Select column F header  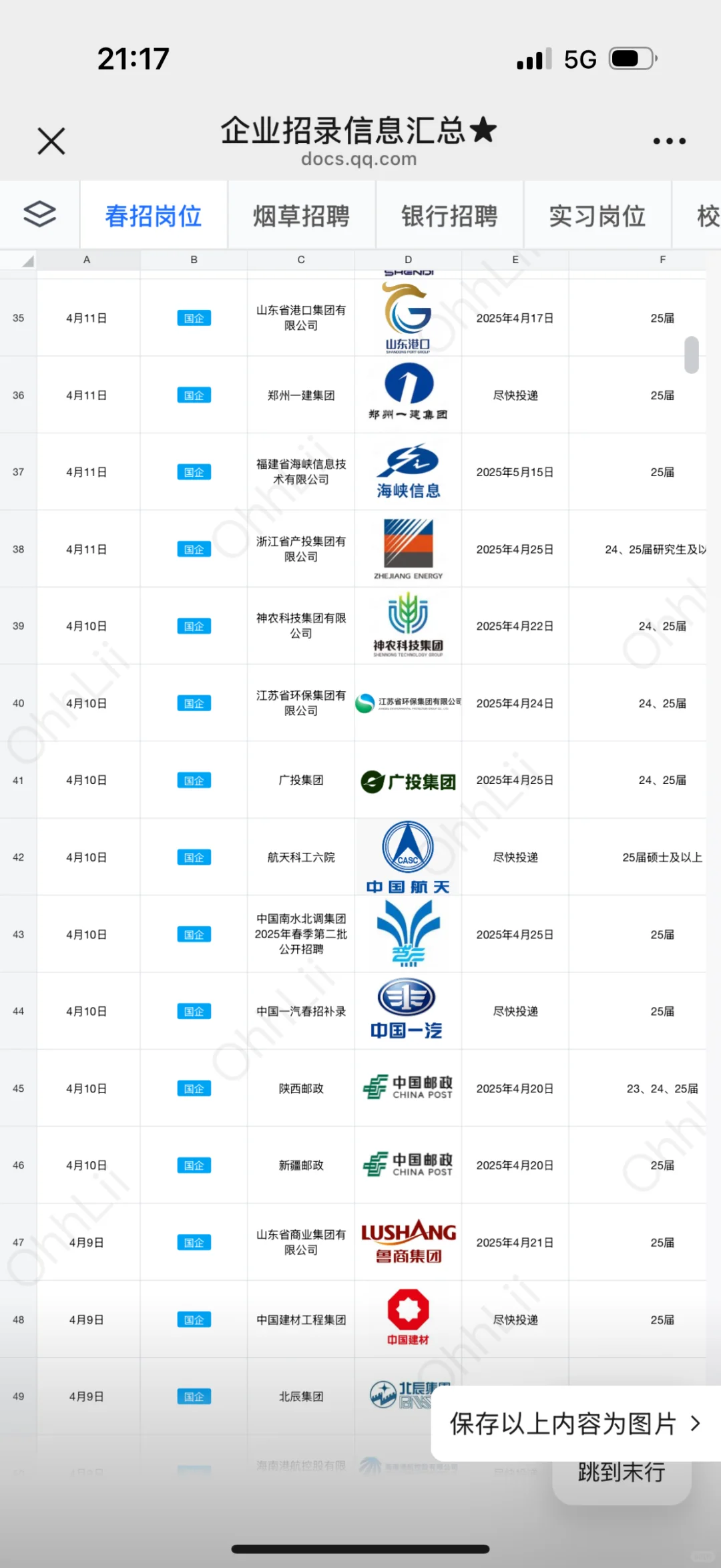pyautogui.click(x=662, y=260)
